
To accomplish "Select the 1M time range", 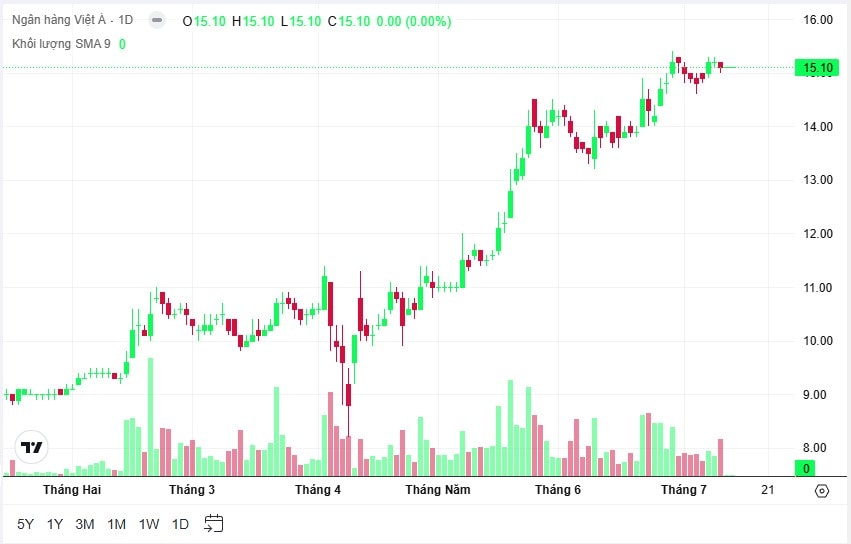I will [116, 524].
